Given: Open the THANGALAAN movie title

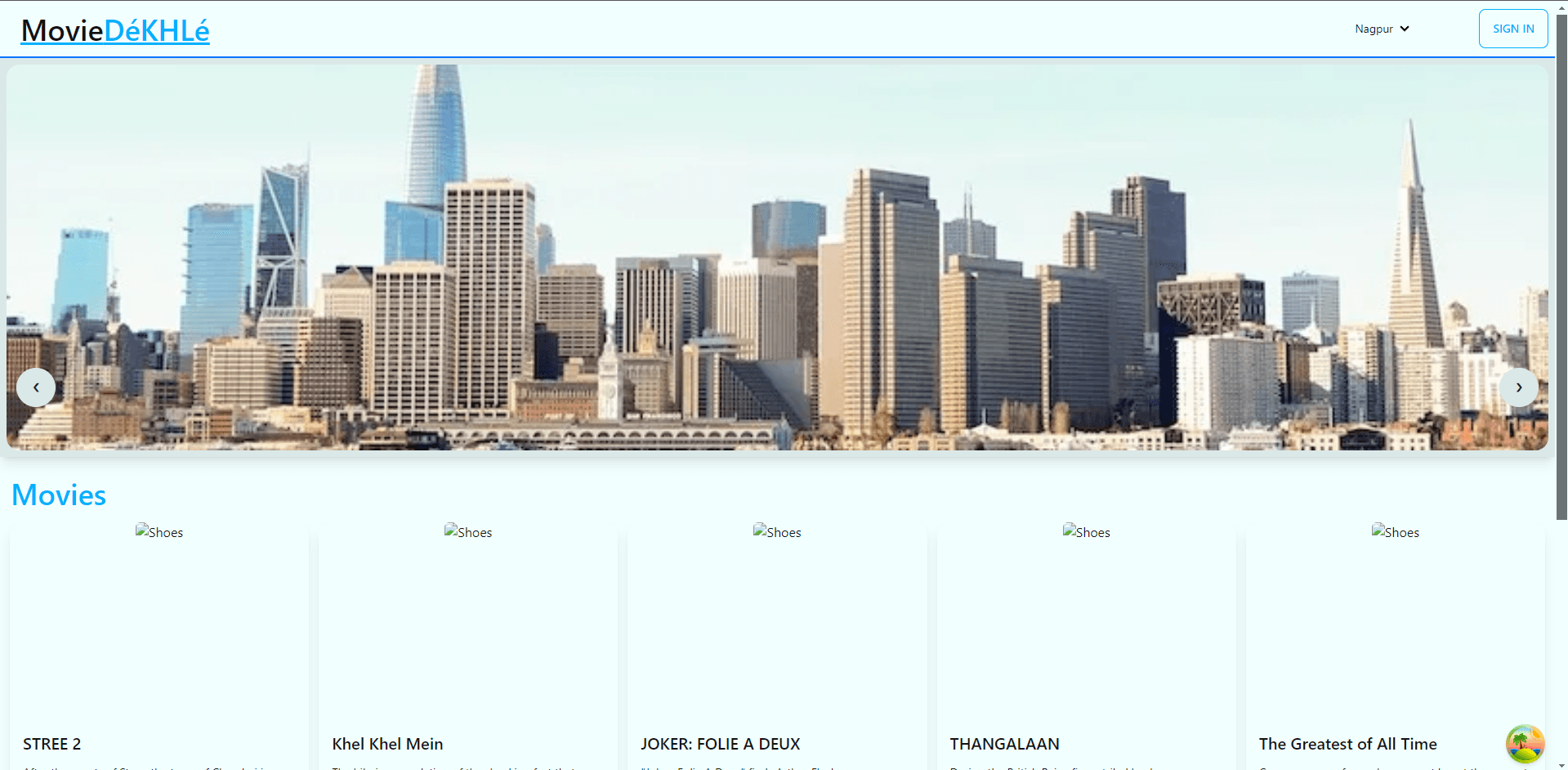Looking at the screenshot, I should click(x=1004, y=744).
